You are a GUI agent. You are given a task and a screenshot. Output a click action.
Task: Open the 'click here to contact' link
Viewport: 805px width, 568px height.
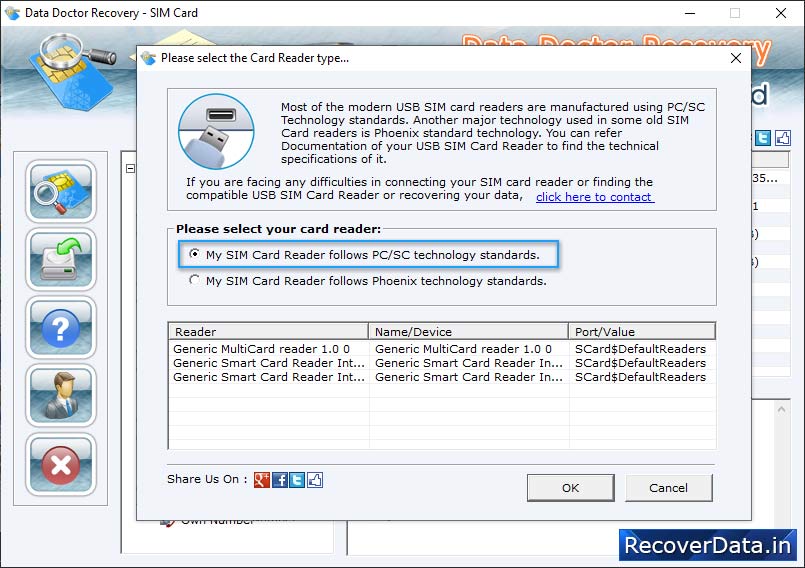[595, 197]
